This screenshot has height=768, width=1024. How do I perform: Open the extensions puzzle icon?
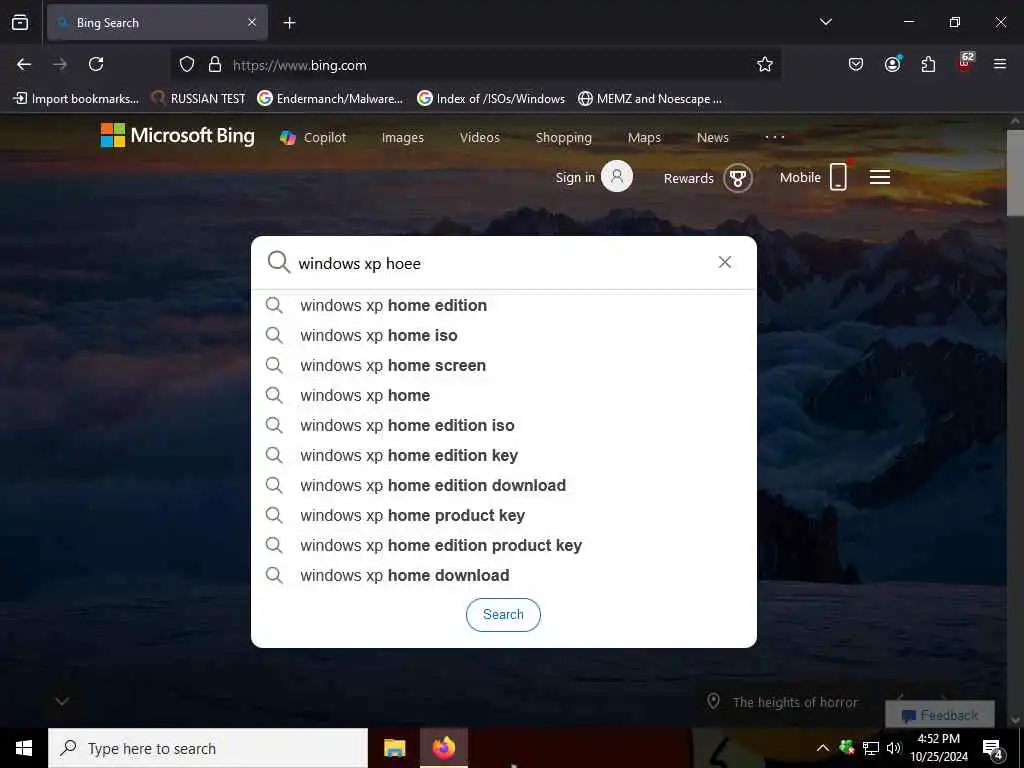pyautogui.click(x=928, y=64)
